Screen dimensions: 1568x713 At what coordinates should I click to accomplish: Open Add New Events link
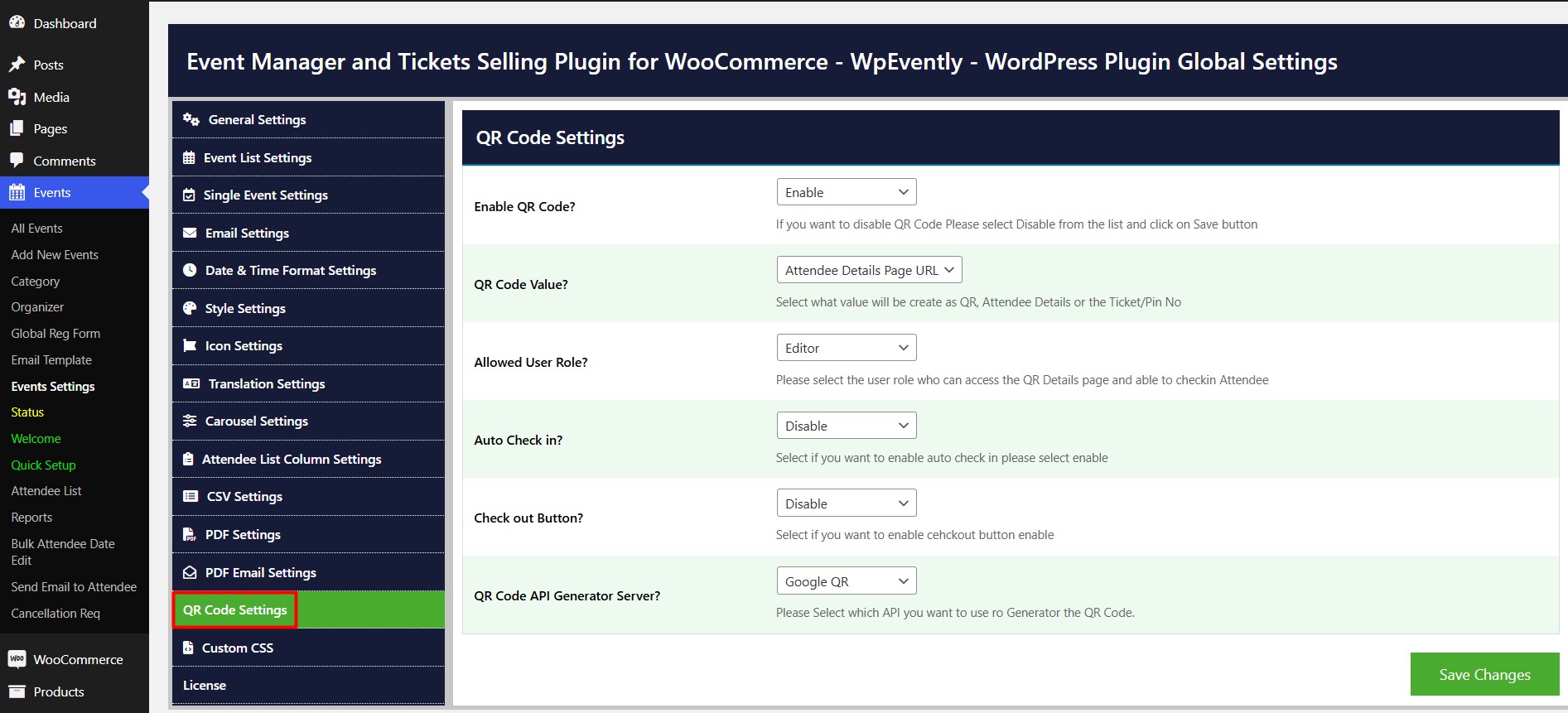pyautogui.click(x=55, y=254)
